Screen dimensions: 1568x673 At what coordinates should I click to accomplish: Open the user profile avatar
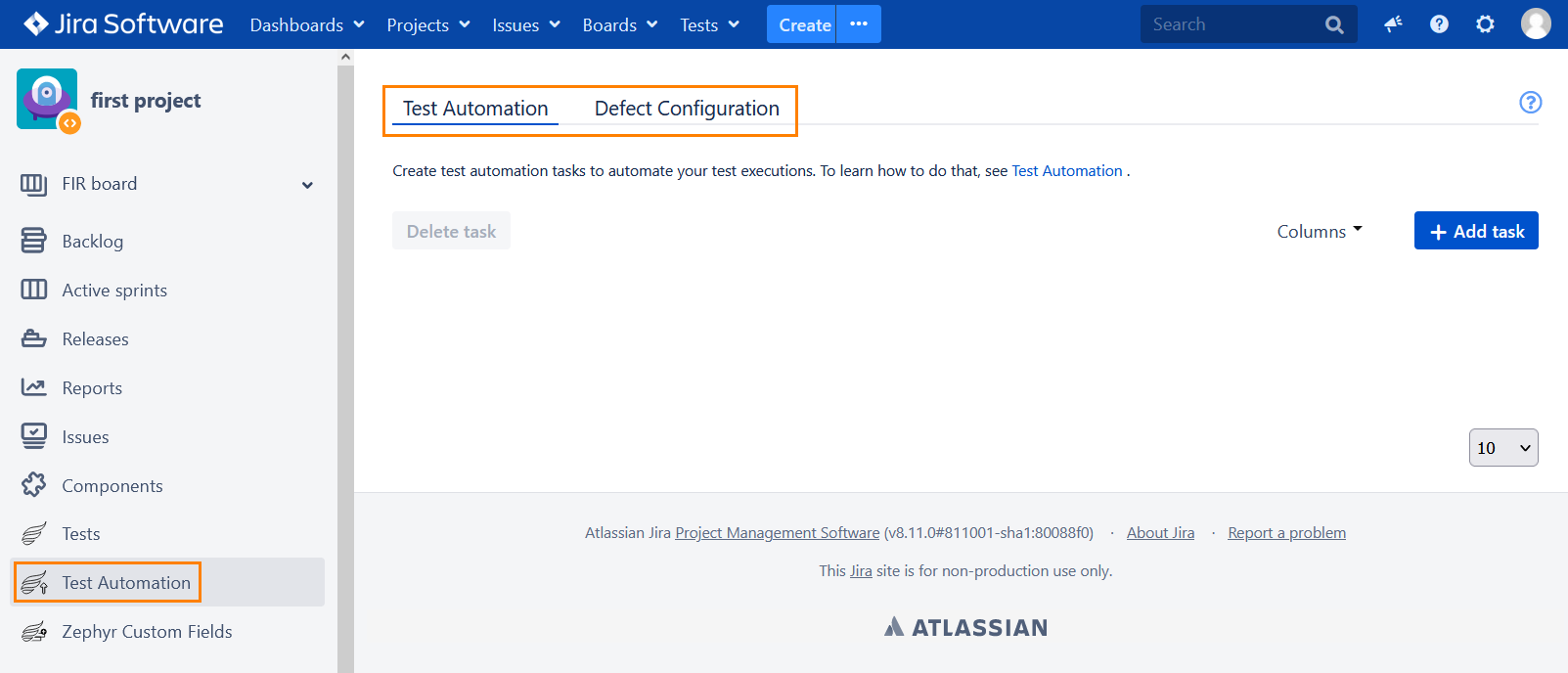click(x=1536, y=23)
